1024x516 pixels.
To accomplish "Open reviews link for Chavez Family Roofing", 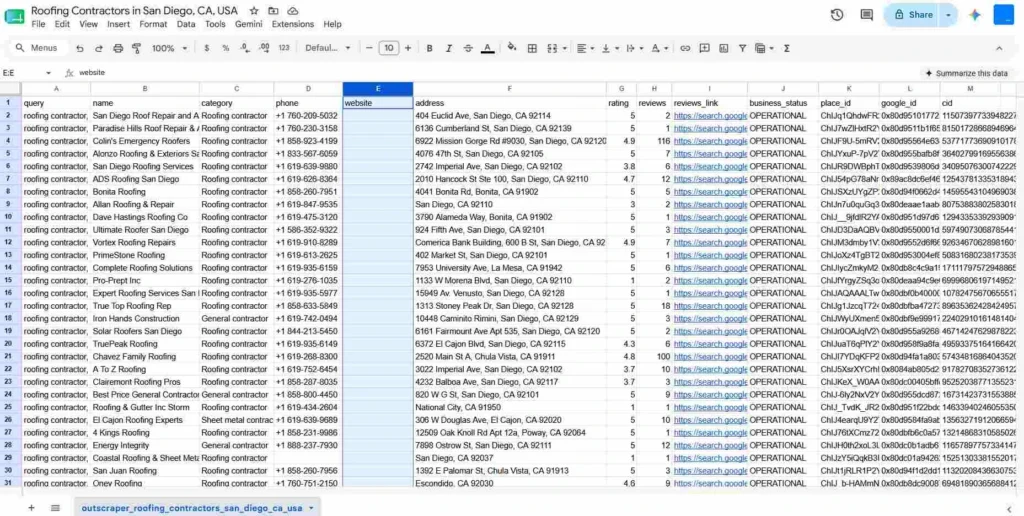I will 710,357.
